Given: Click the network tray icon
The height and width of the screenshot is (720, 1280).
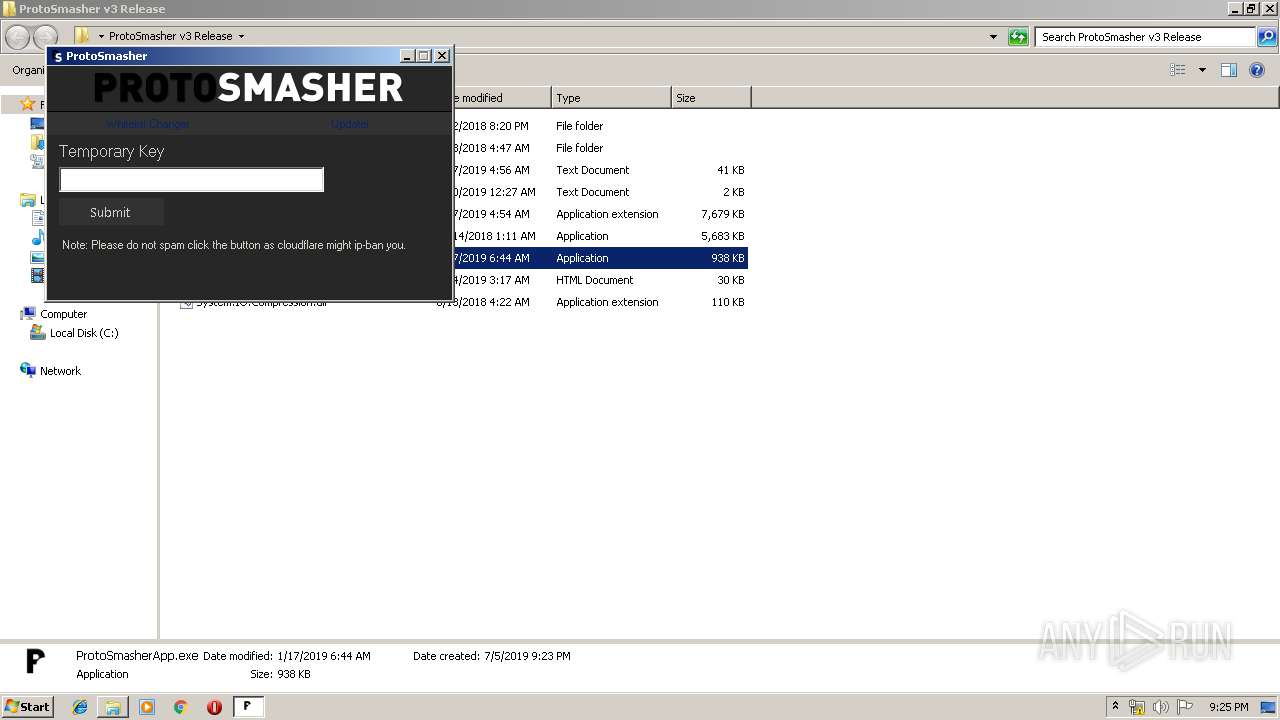Looking at the screenshot, I should [1137, 707].
